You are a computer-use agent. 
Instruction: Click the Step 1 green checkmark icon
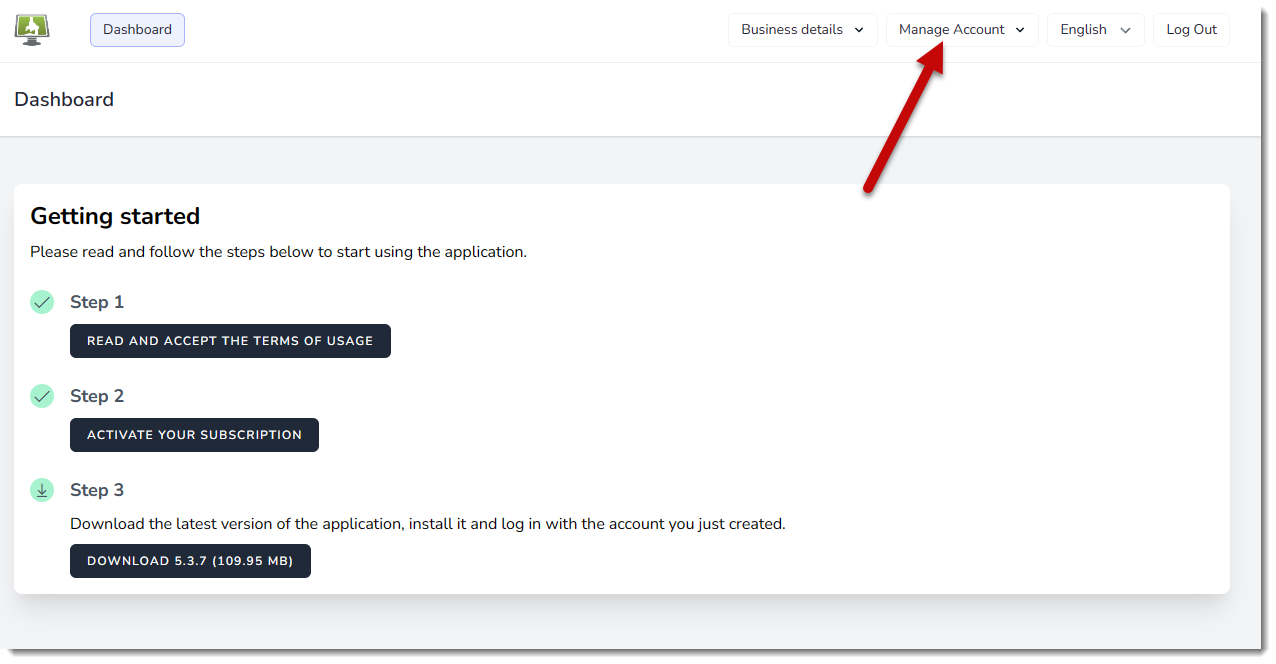pyautogui.click(x=42, y=302)
